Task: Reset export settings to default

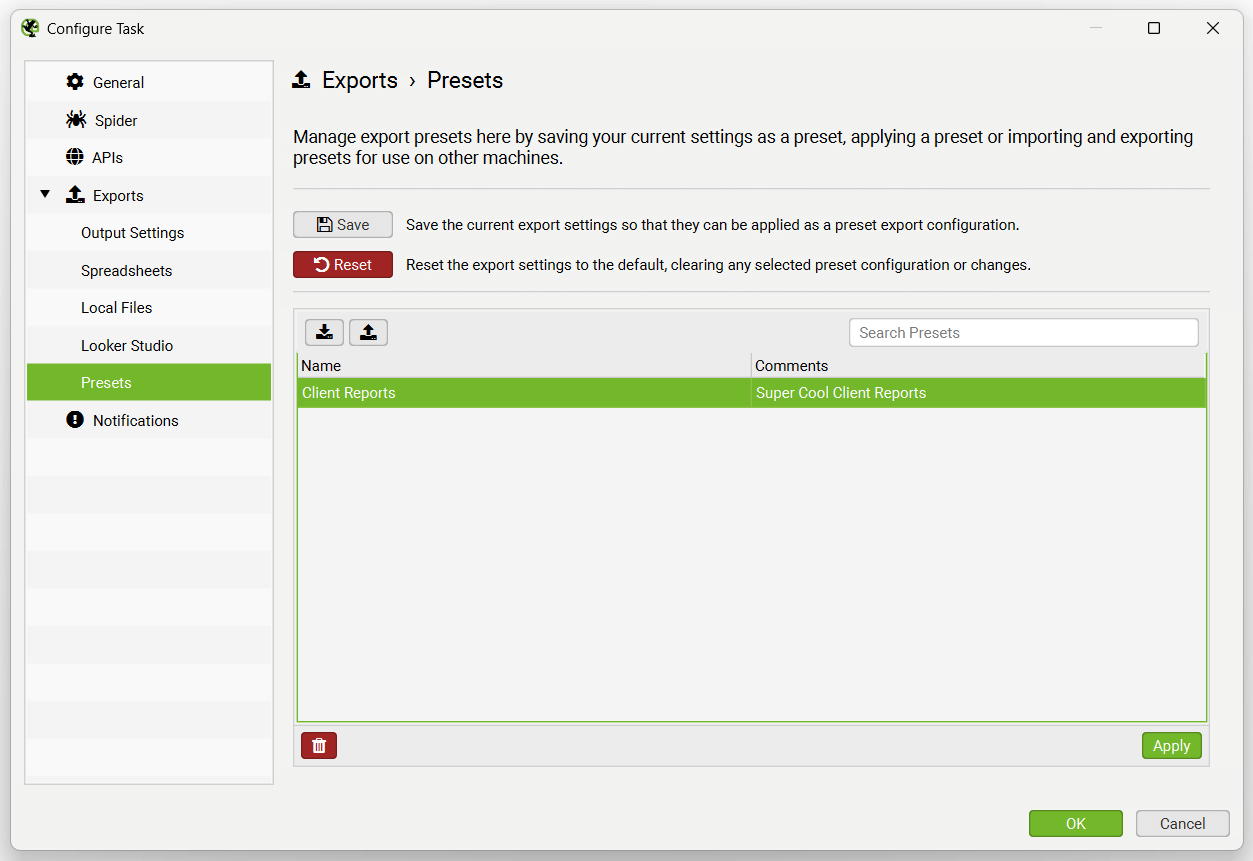Action: click(342, 264)
